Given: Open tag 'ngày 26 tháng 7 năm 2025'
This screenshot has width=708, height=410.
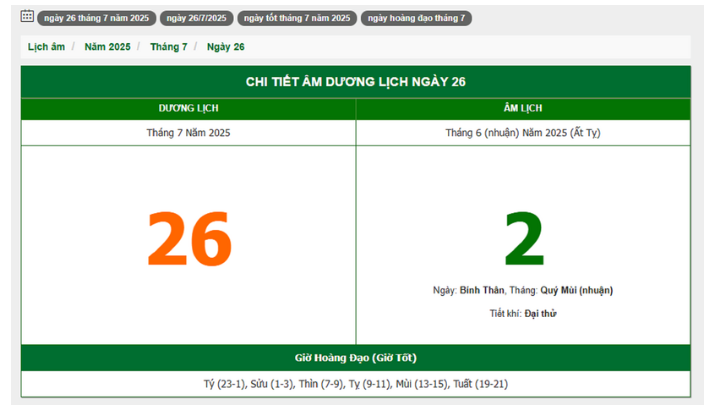Looking at the screenshot, I should tap(95, 18).
